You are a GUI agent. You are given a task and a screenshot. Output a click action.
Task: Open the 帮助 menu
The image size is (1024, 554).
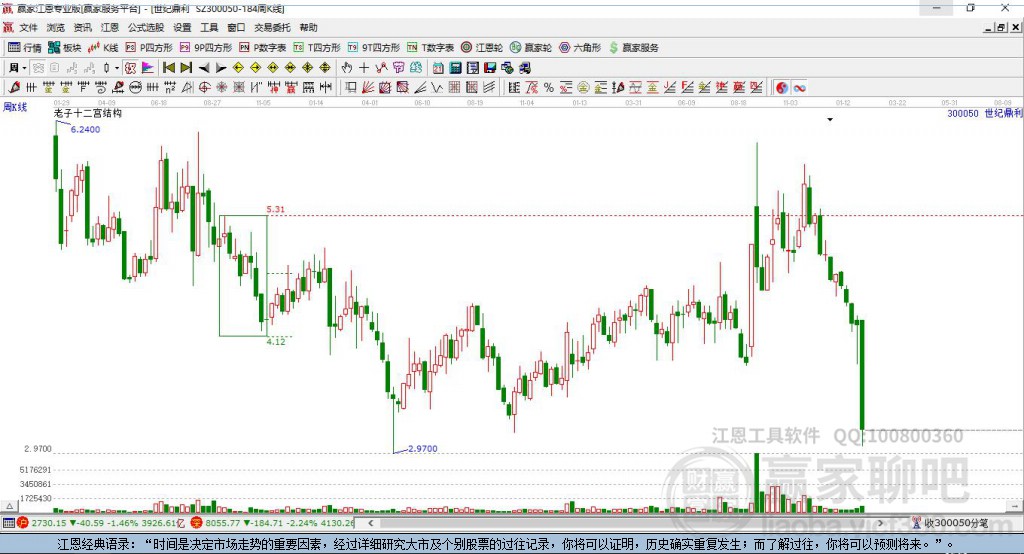click(x=308, y=27)
